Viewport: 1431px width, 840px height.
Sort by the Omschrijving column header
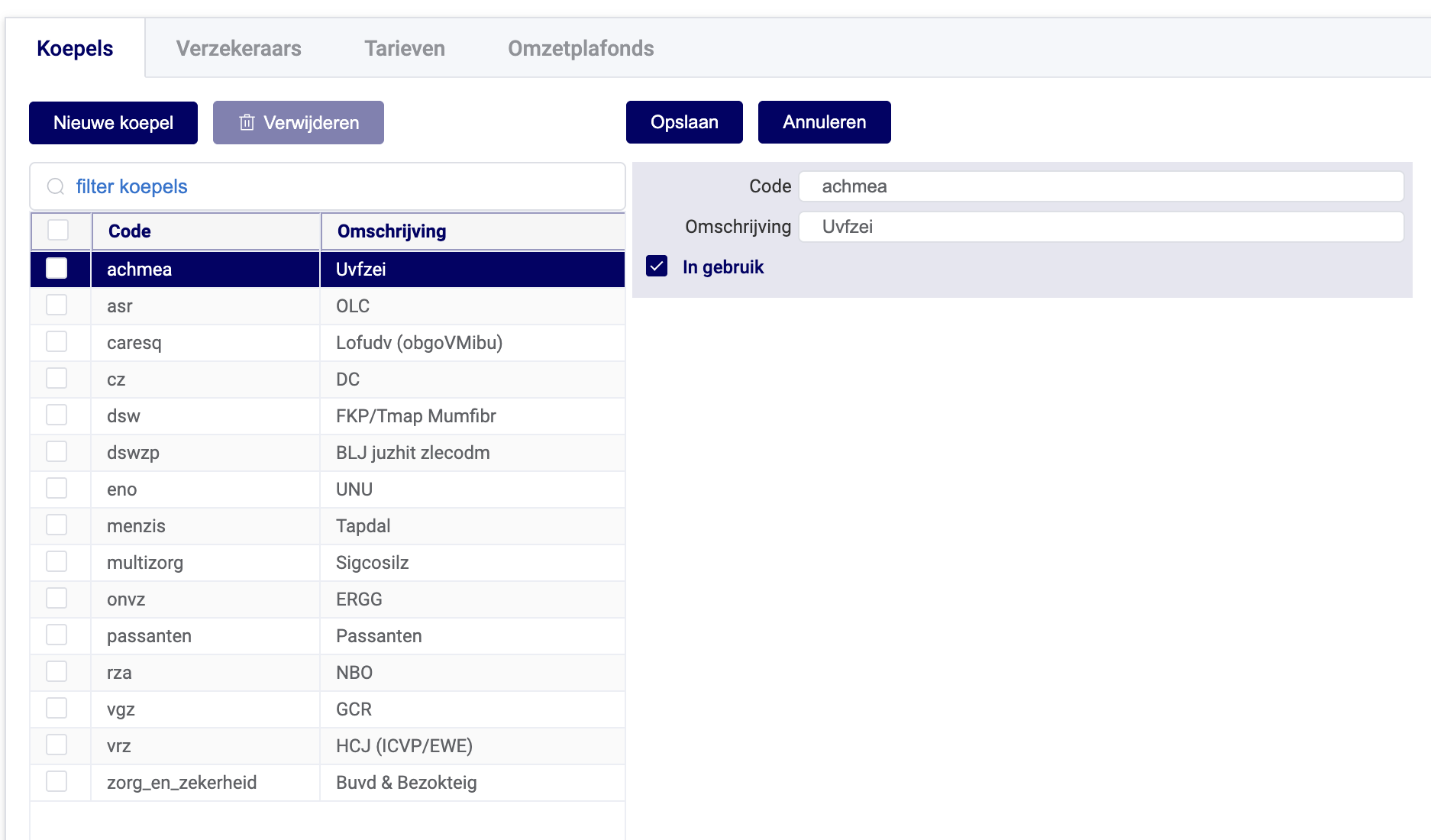pyautogui.click(x=392, y=231)
